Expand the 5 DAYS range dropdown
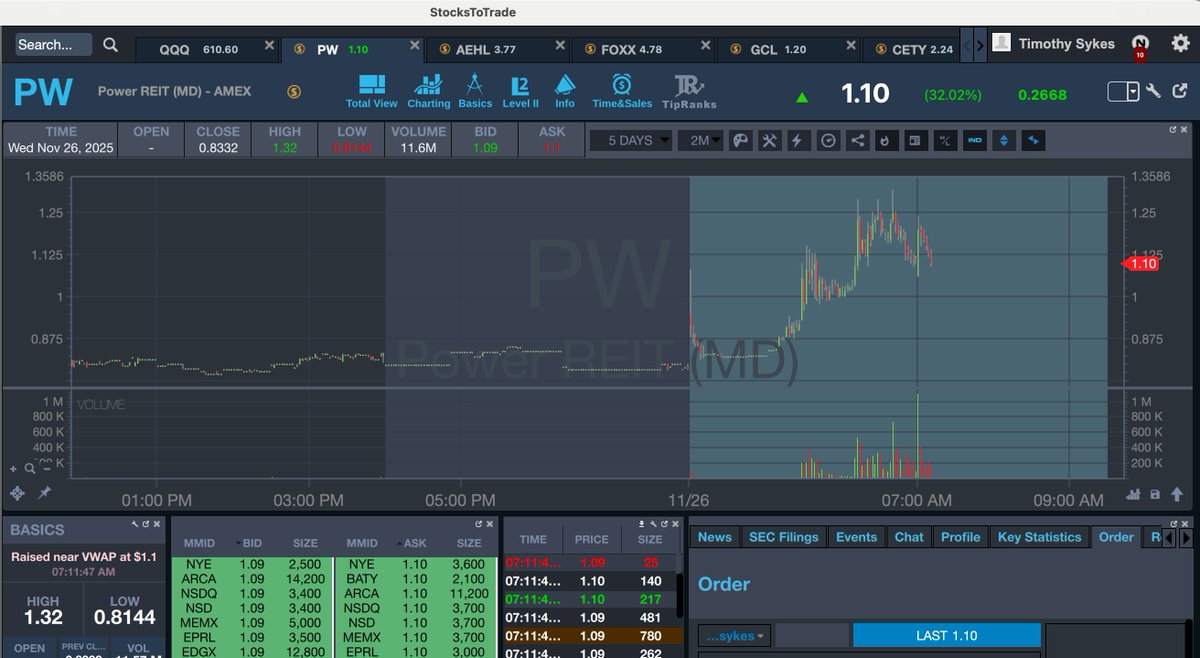 (630, 141)
